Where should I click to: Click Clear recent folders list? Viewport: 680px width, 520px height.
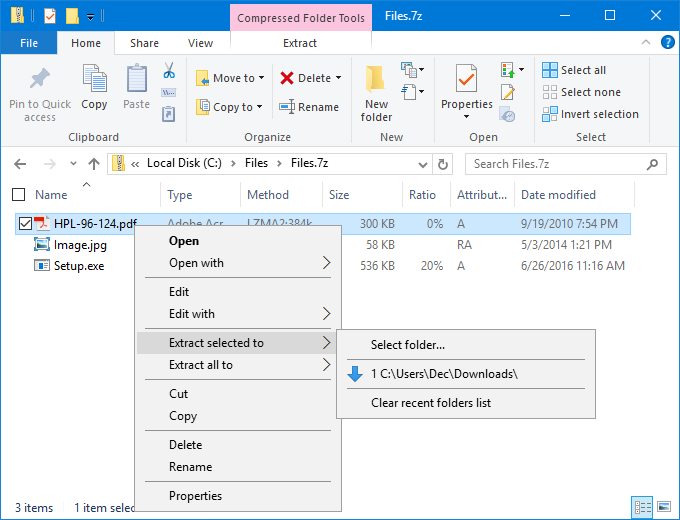[430, 403]
